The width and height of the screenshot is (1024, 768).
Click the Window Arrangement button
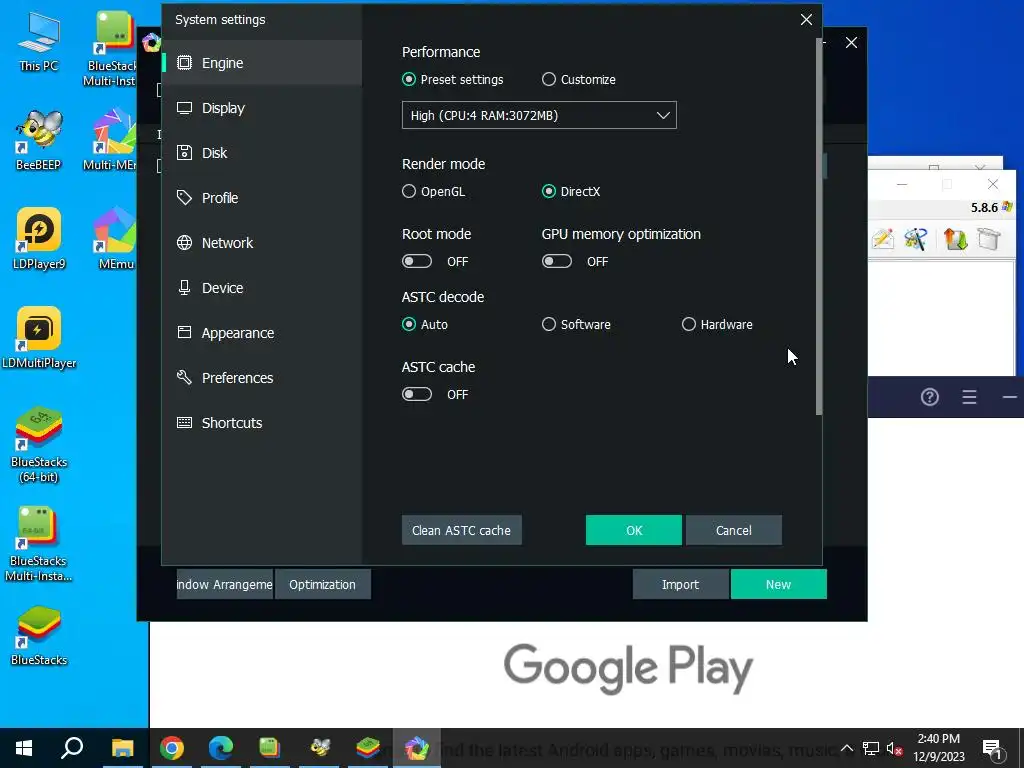pos(225,584)
